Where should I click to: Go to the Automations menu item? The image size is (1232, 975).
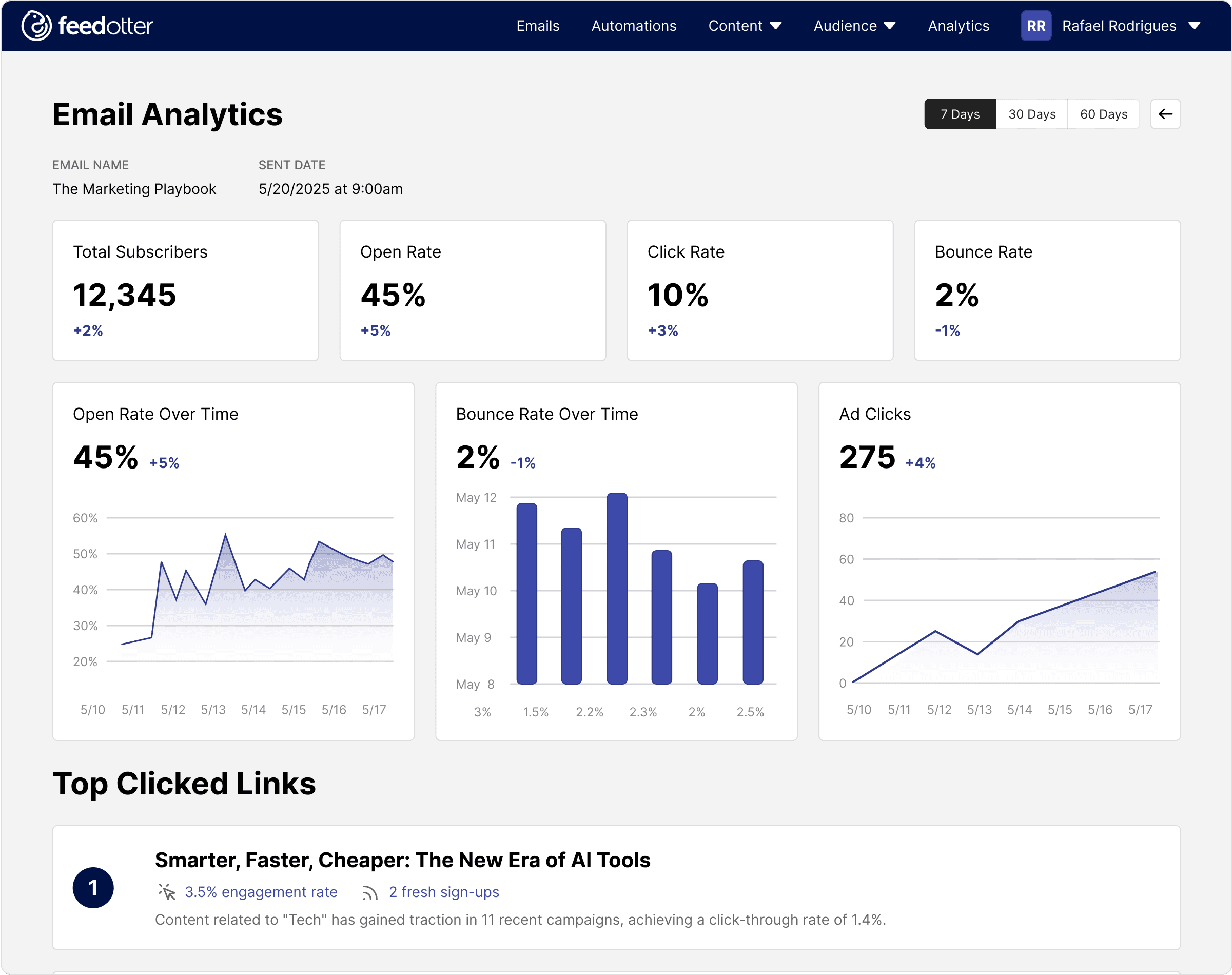point(633,26)
